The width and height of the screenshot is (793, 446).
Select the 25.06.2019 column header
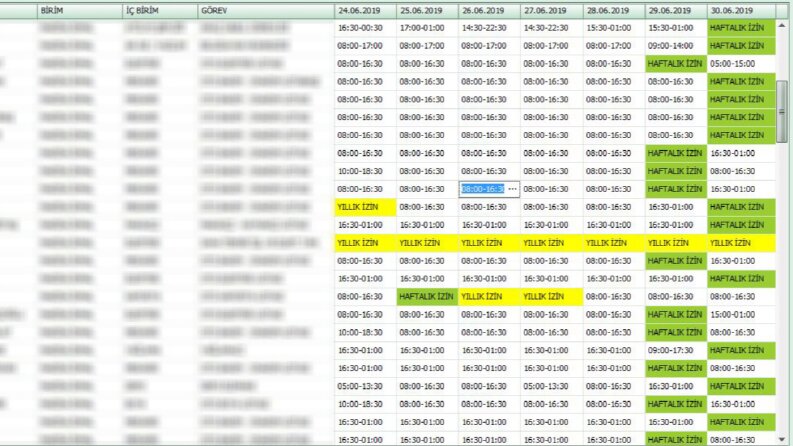427,11
